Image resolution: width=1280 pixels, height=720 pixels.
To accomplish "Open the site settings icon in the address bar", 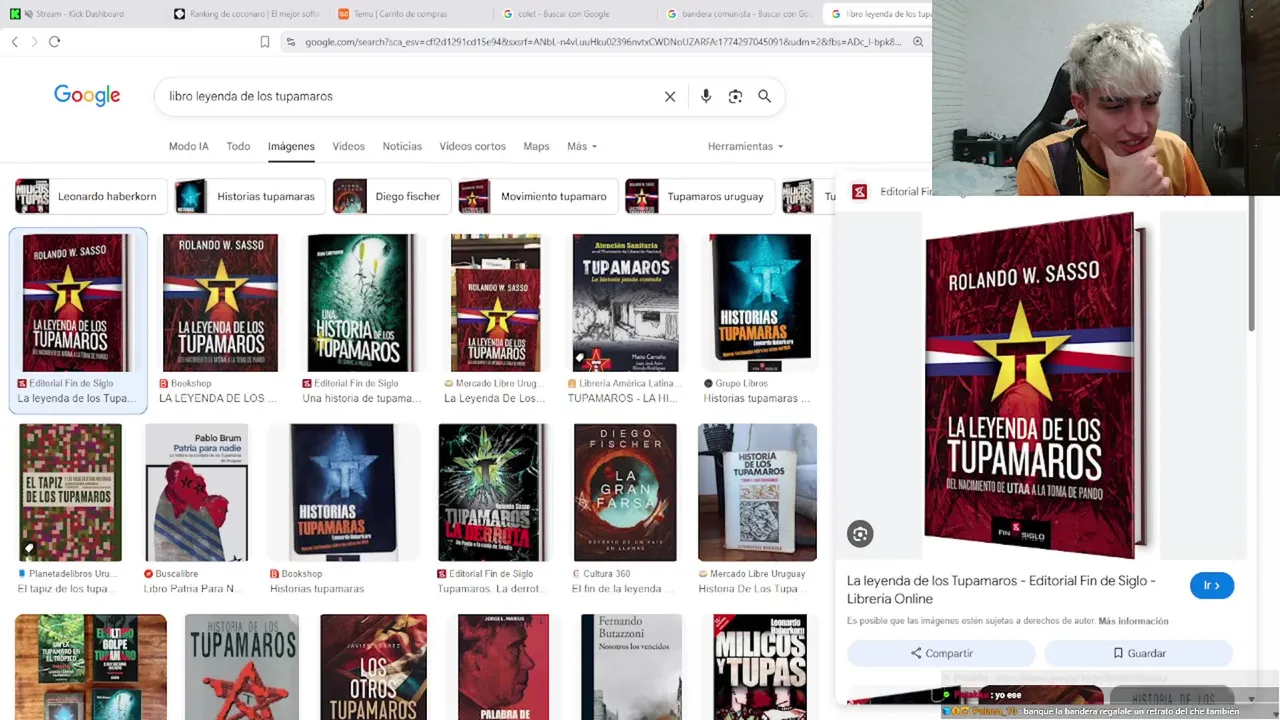I will [x=290, y=42].
